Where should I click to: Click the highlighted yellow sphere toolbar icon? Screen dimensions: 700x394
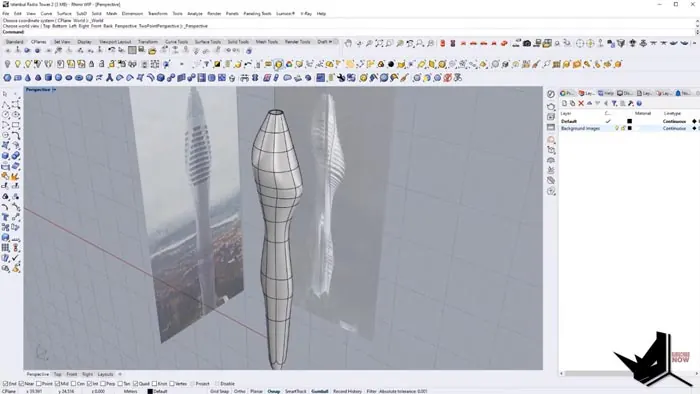[x=278, y=64]
